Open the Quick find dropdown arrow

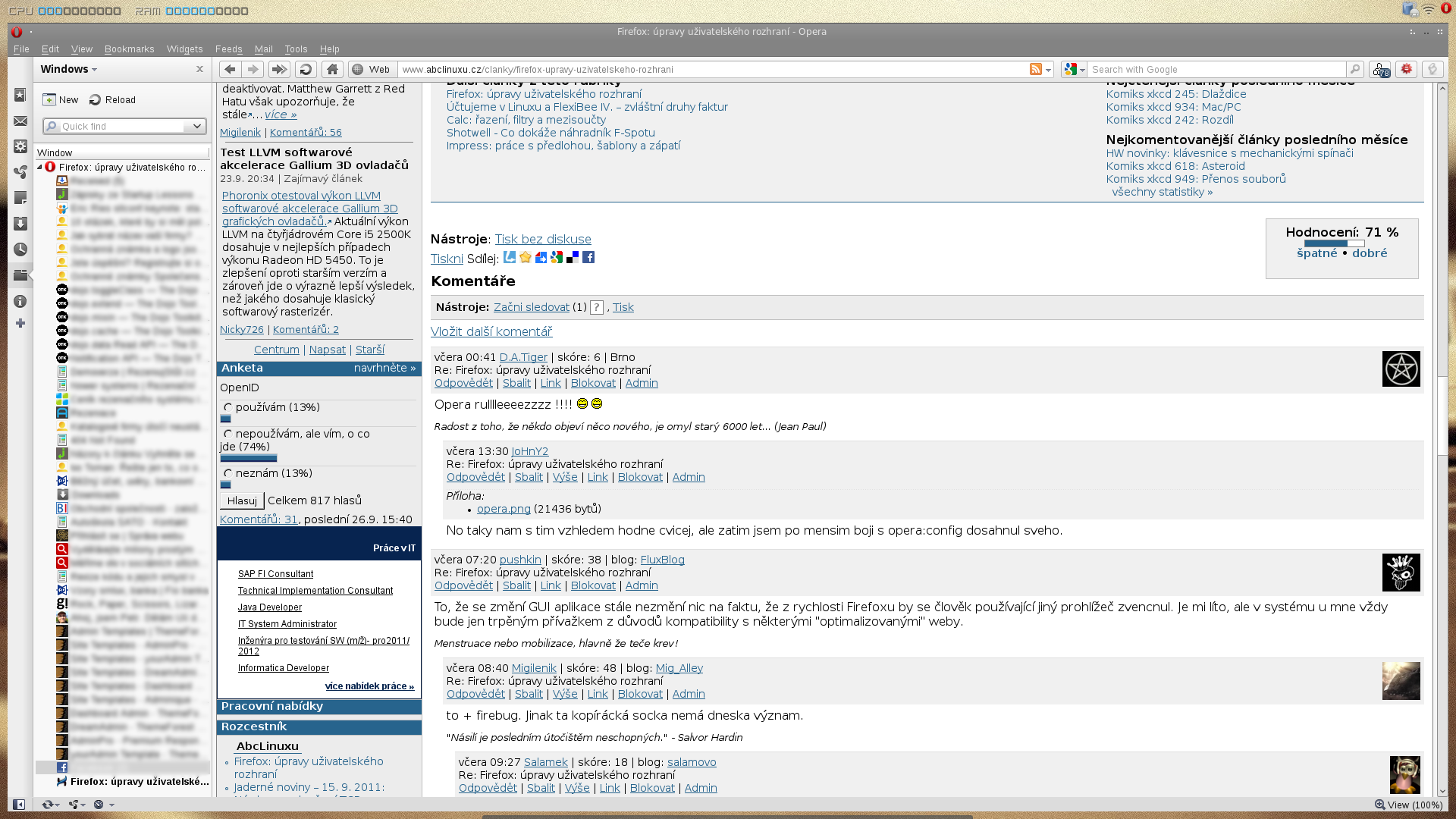click(196, 127)
